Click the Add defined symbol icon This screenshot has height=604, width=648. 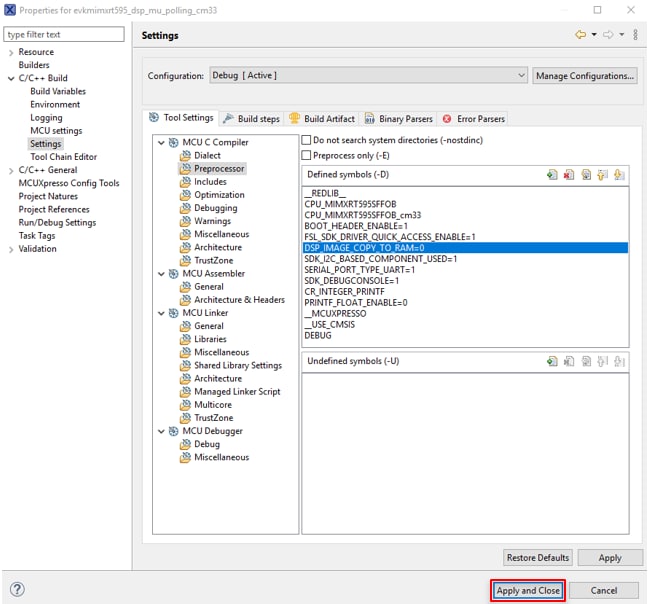pos(552,175)
